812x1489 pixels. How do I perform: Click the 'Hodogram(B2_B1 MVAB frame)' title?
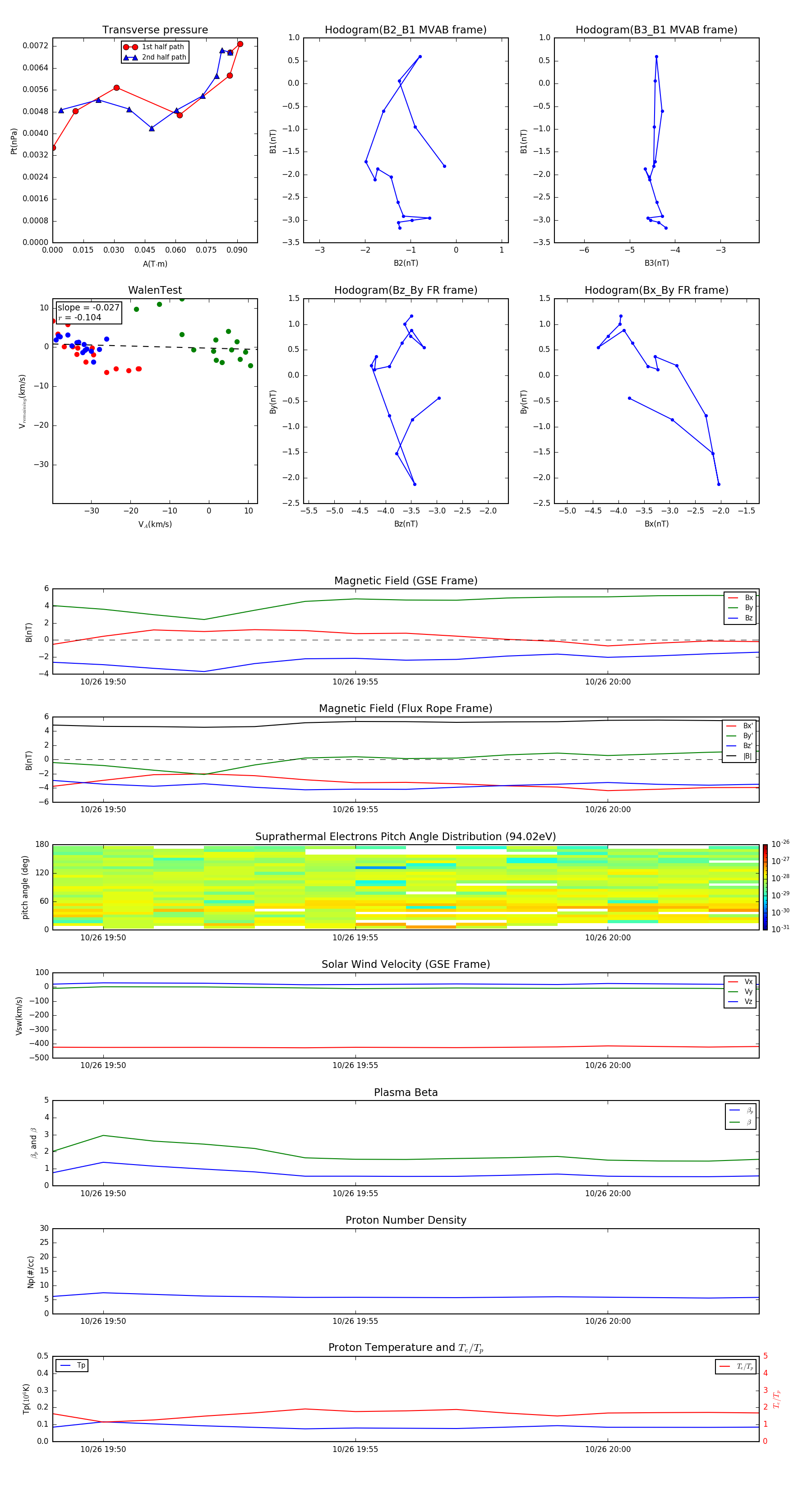(x=406, y=29)
